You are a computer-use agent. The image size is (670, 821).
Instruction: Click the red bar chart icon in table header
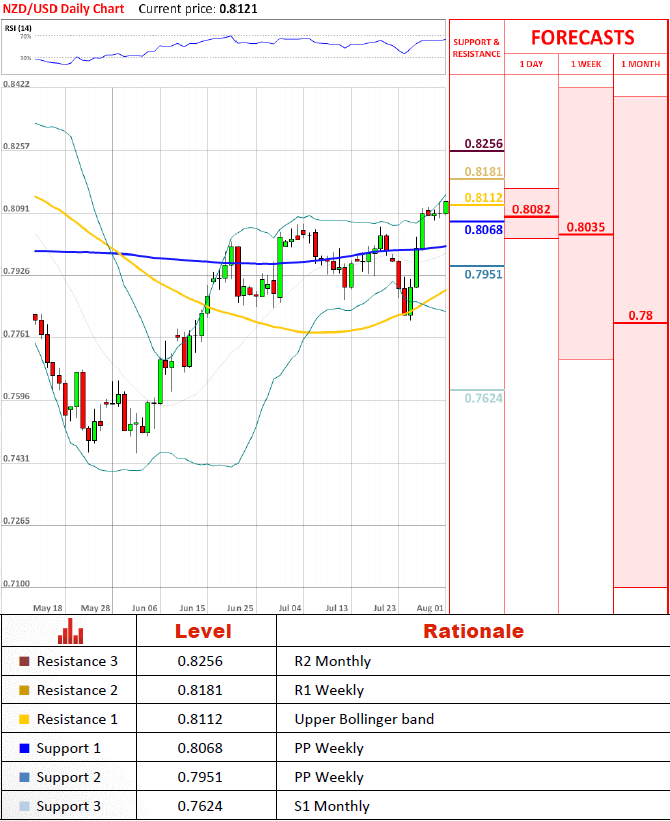coord(70,631)
